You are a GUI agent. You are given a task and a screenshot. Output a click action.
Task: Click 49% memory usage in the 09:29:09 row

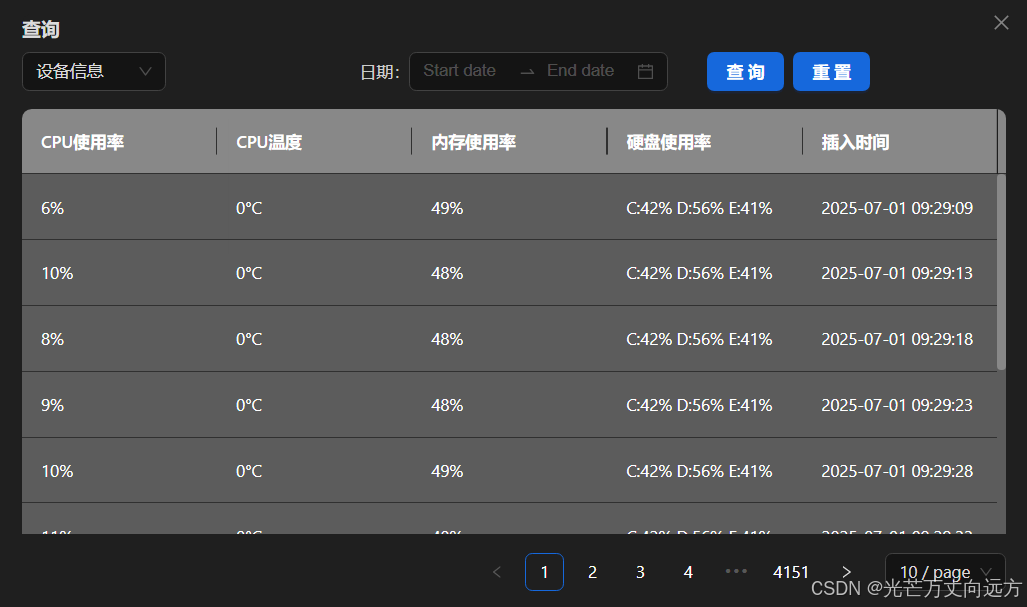(447, 208)
